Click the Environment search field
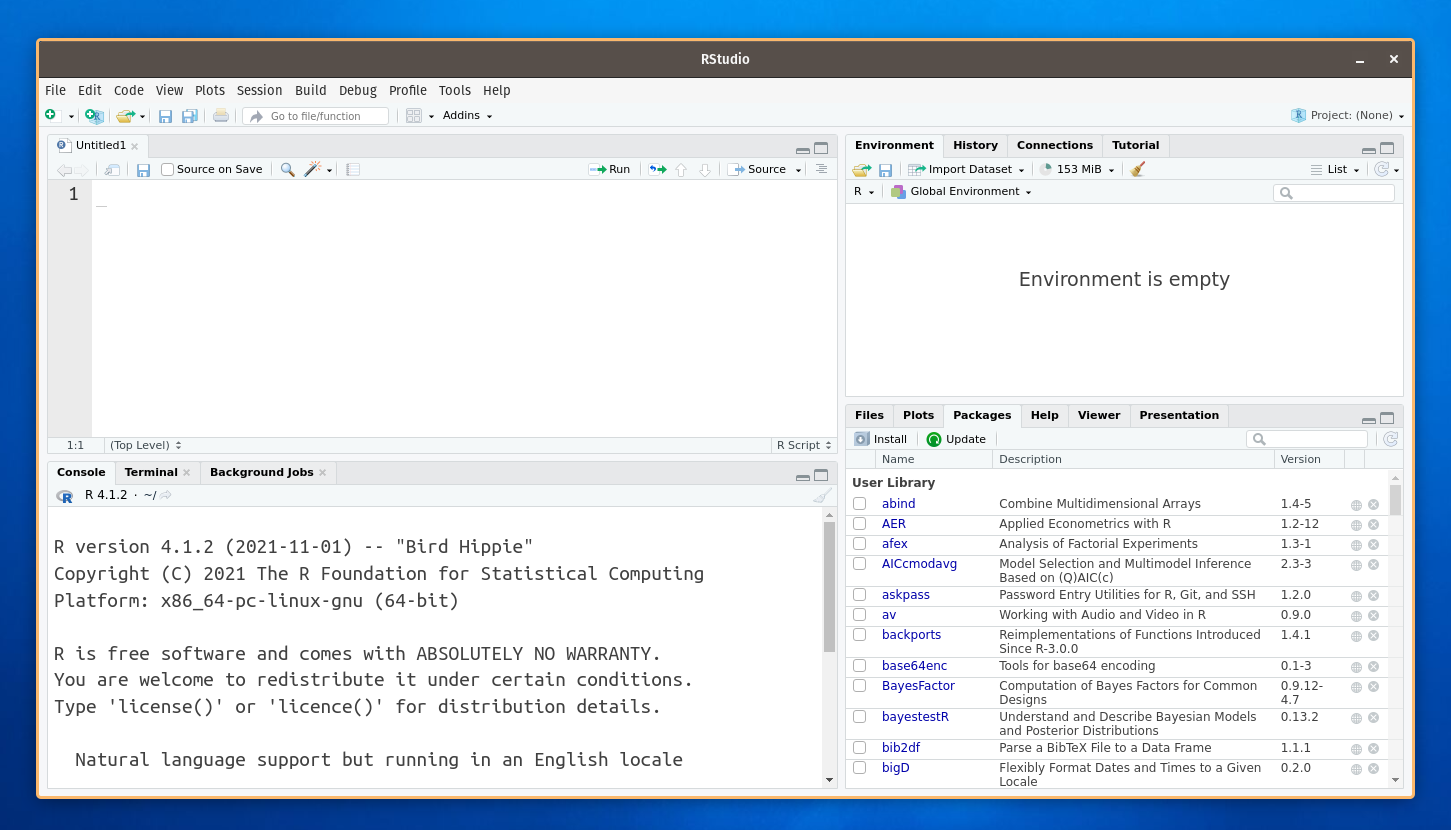The width and height of the screenshot is (1451, 830). point(1334,193)
